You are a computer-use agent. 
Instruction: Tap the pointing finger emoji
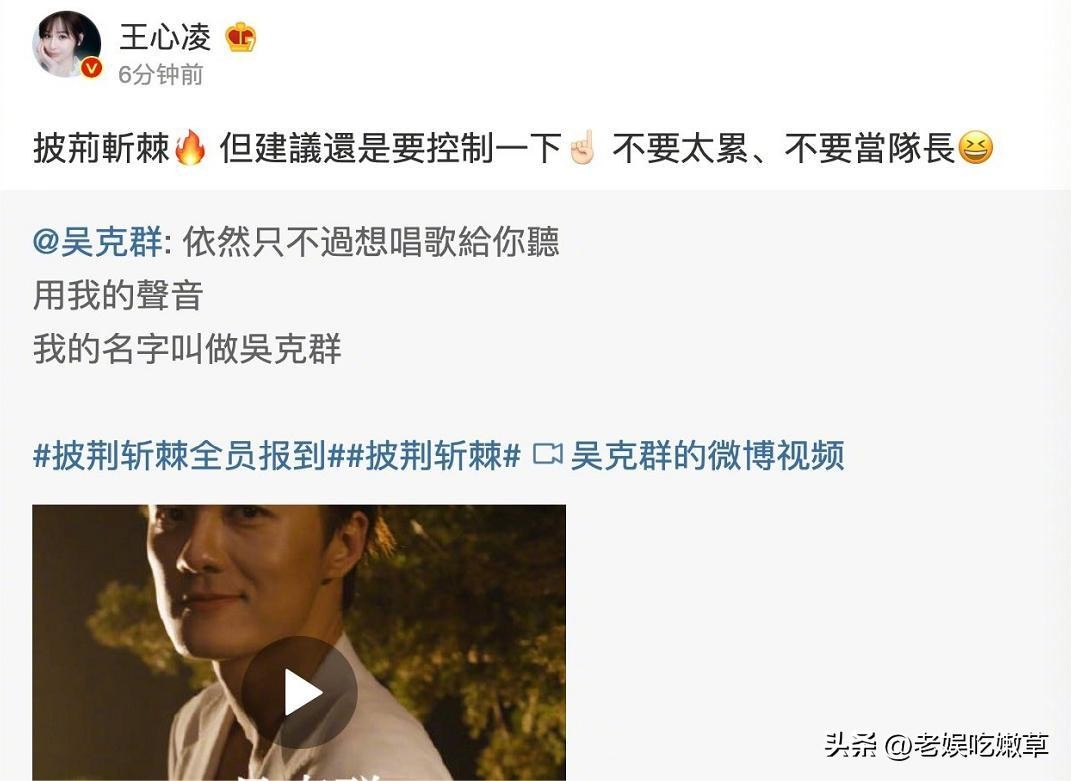(x=583, y=148)
